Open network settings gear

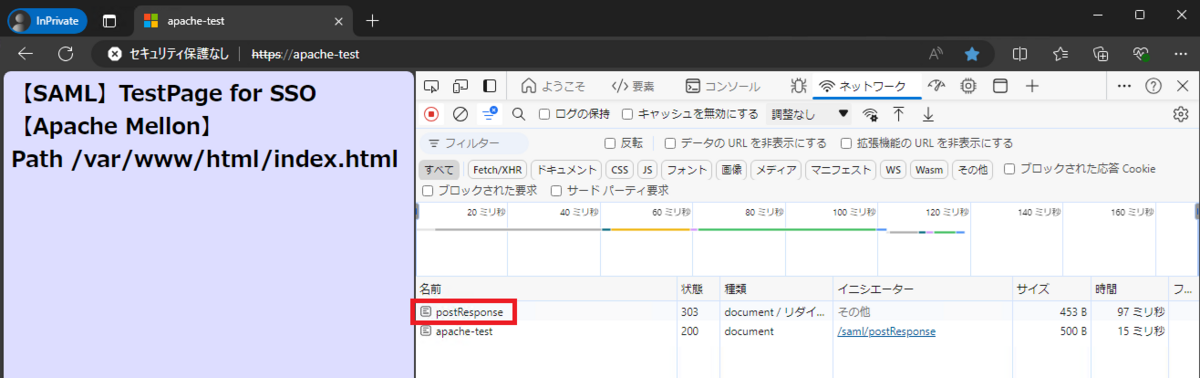pos(1180,114)
